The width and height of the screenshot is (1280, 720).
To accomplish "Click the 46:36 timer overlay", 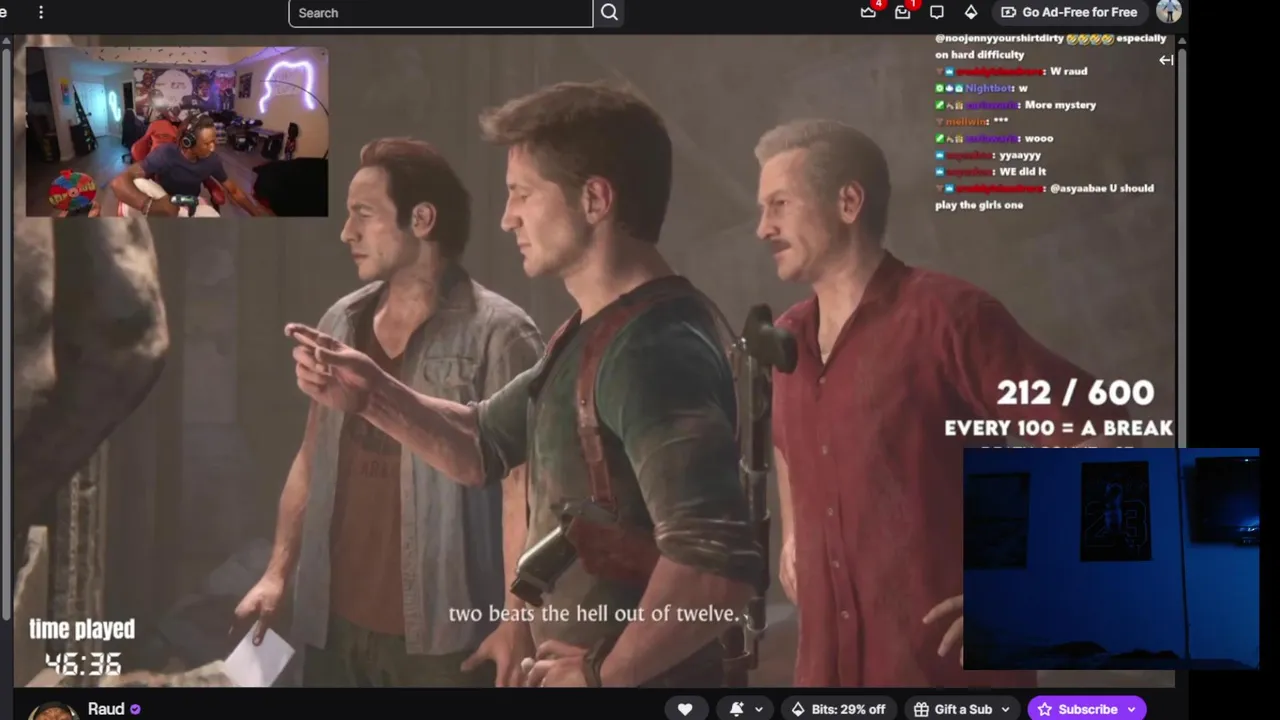I will [83, 663].
